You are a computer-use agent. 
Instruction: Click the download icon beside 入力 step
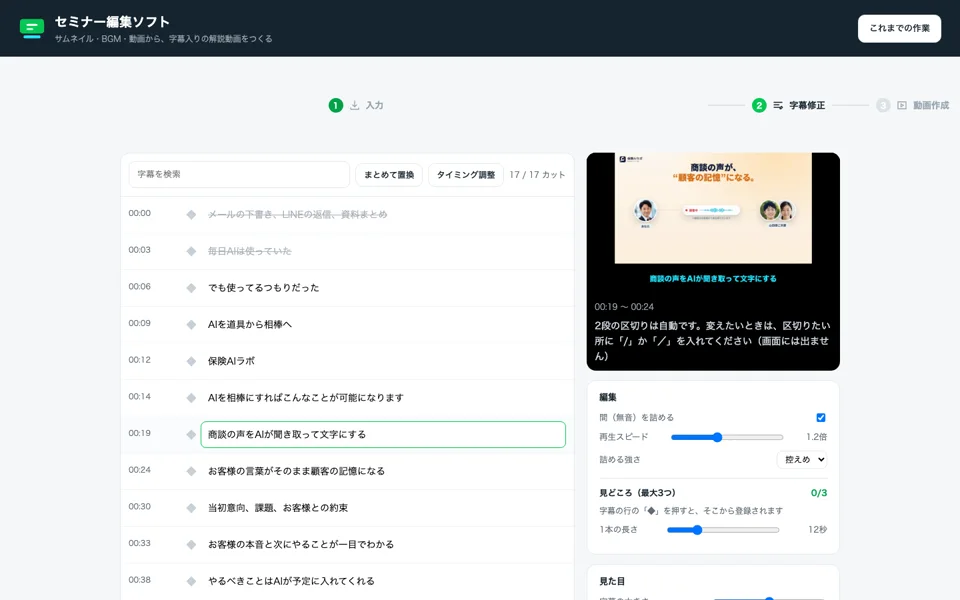point(354,105)
